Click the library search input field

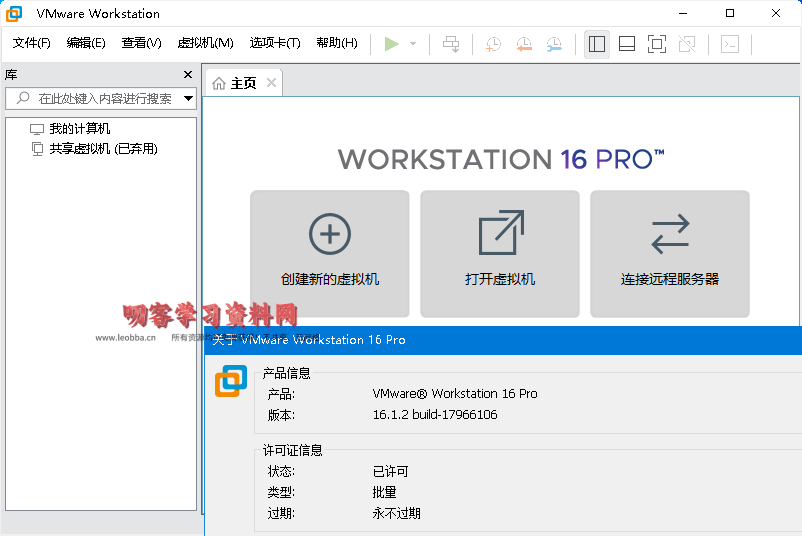pyautogui.click(x=101, y=98)
